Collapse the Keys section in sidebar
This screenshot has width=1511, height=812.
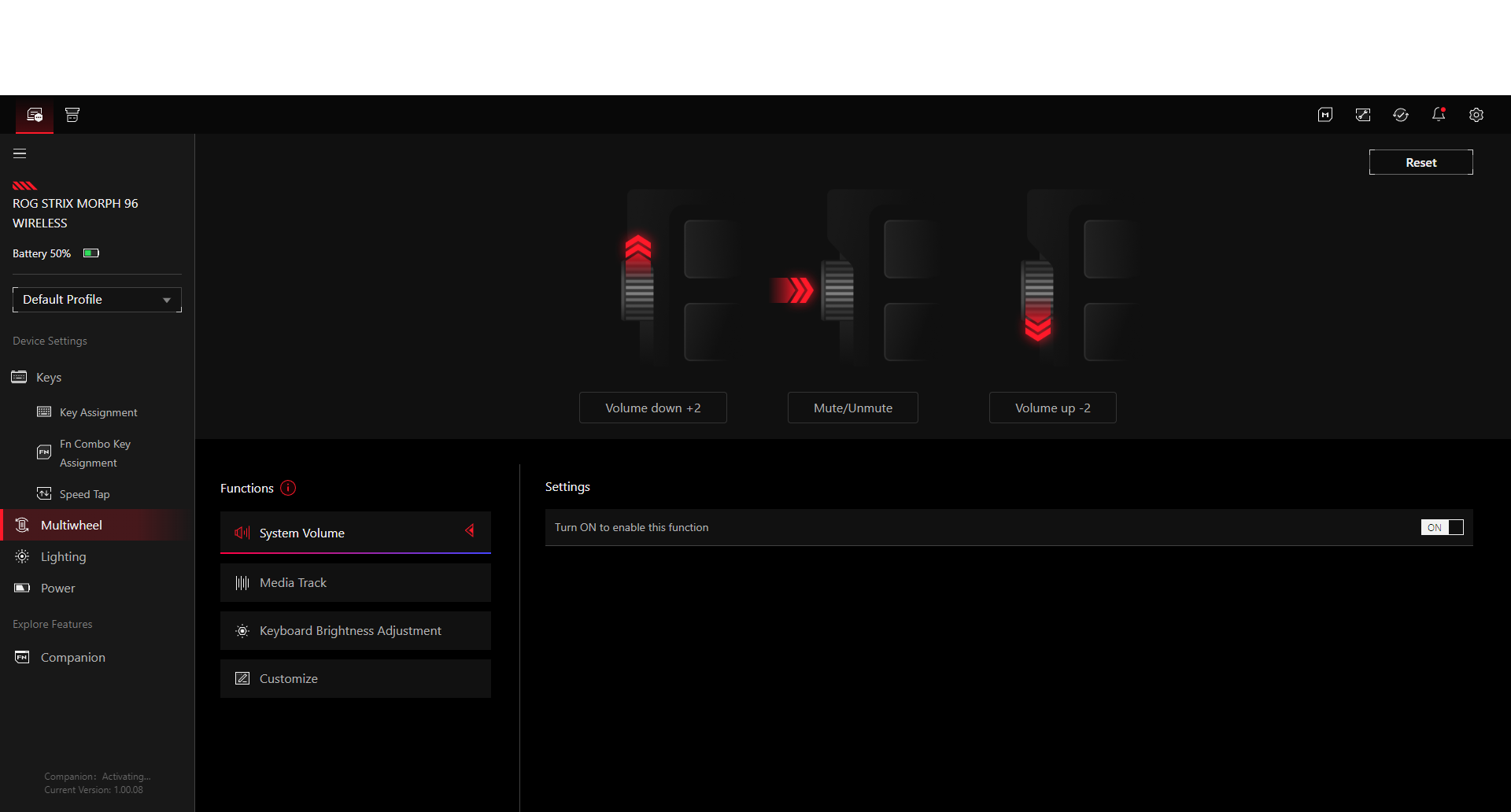click(x=49, y=378)
